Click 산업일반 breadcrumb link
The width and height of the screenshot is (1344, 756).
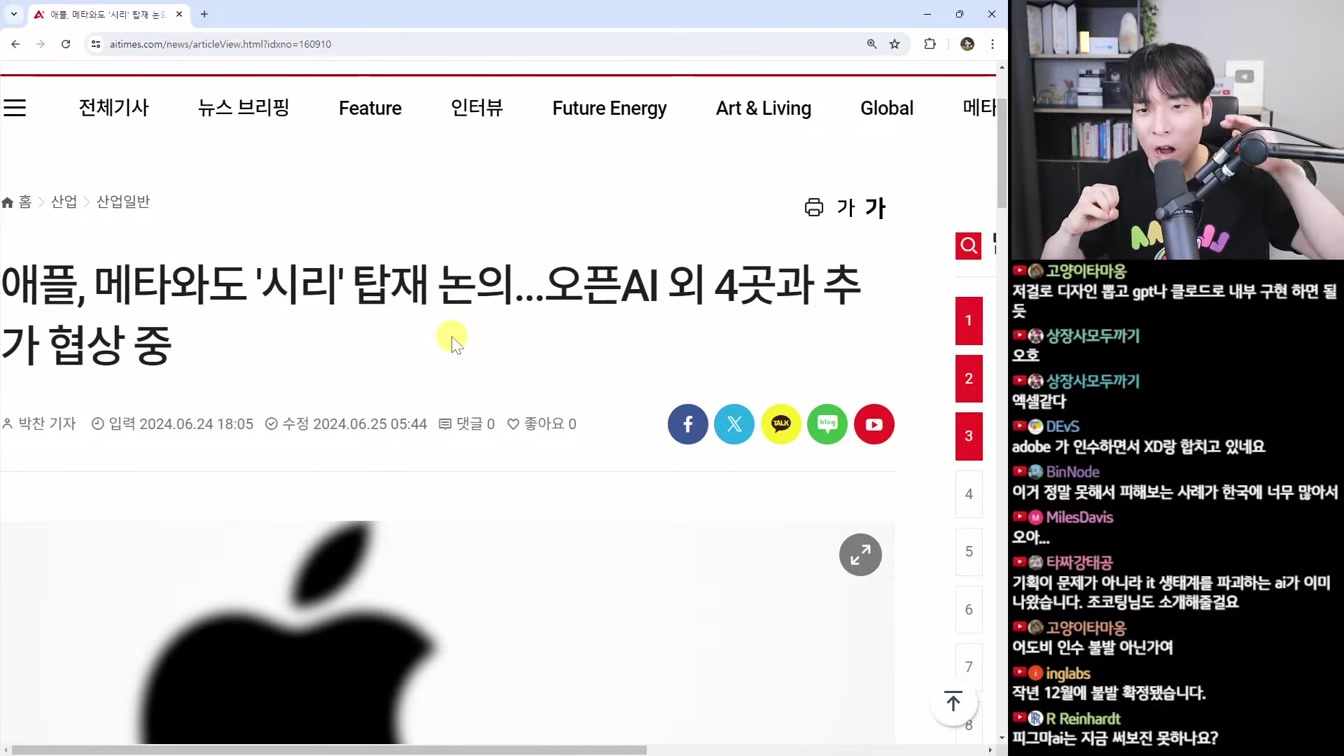(123, 202)
